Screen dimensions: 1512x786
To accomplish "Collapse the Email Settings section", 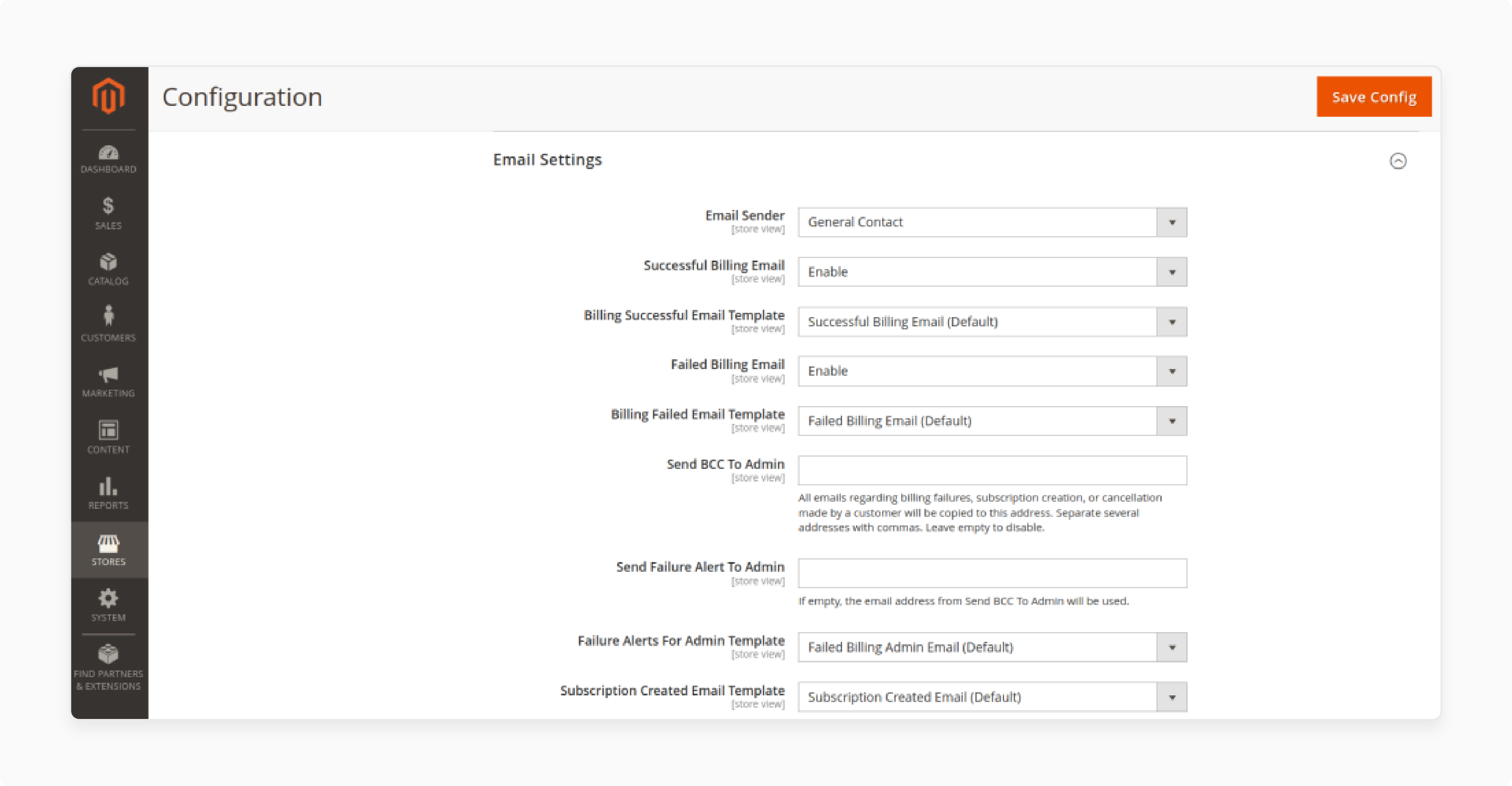I will (1398, 161).
